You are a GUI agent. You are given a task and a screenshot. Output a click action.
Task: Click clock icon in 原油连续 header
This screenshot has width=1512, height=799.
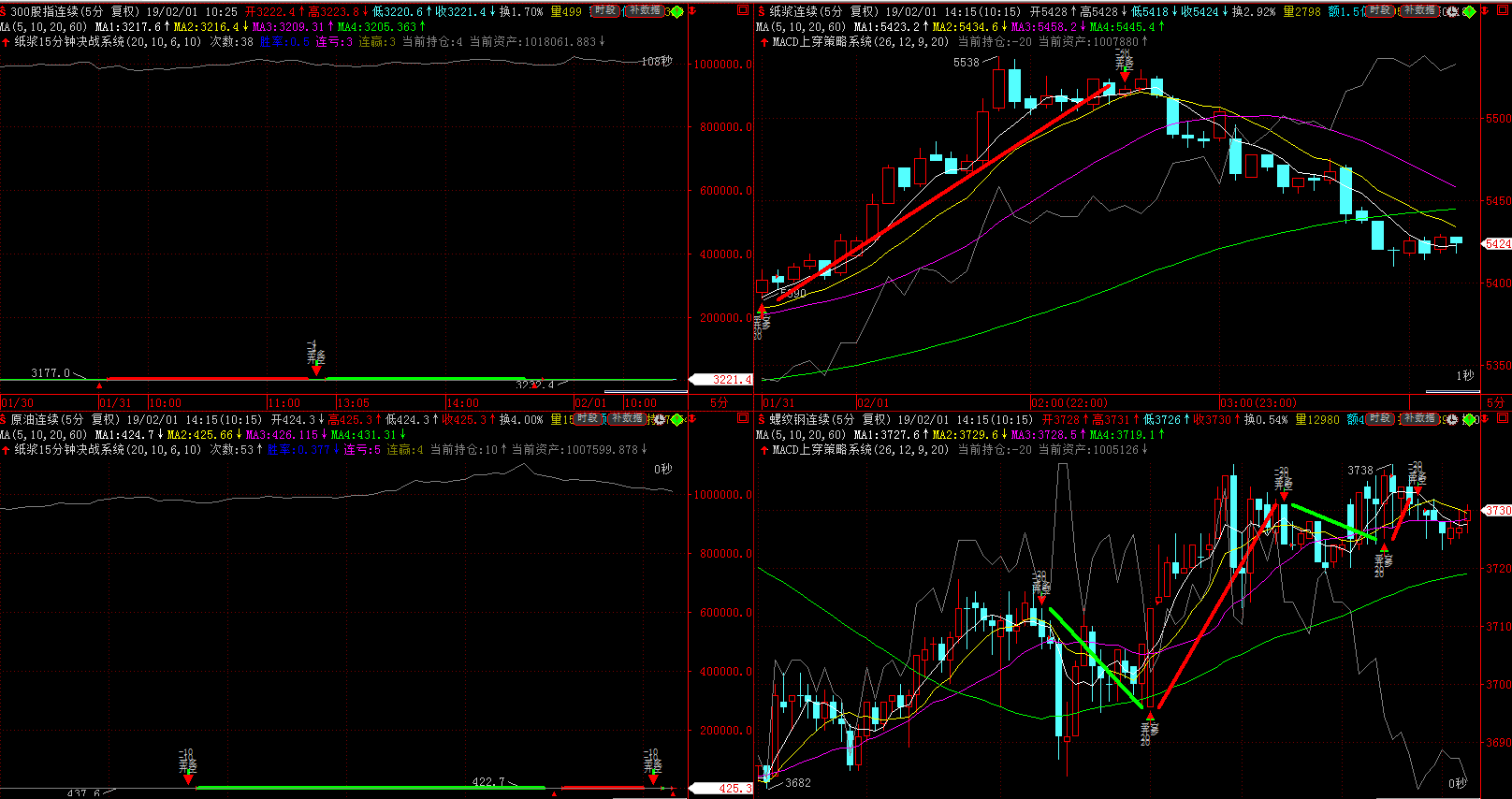[x=660, y=419]
